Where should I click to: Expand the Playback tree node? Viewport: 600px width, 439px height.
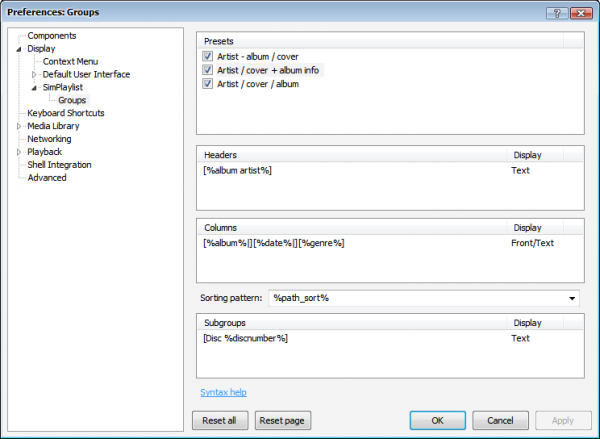click(19, 152)
